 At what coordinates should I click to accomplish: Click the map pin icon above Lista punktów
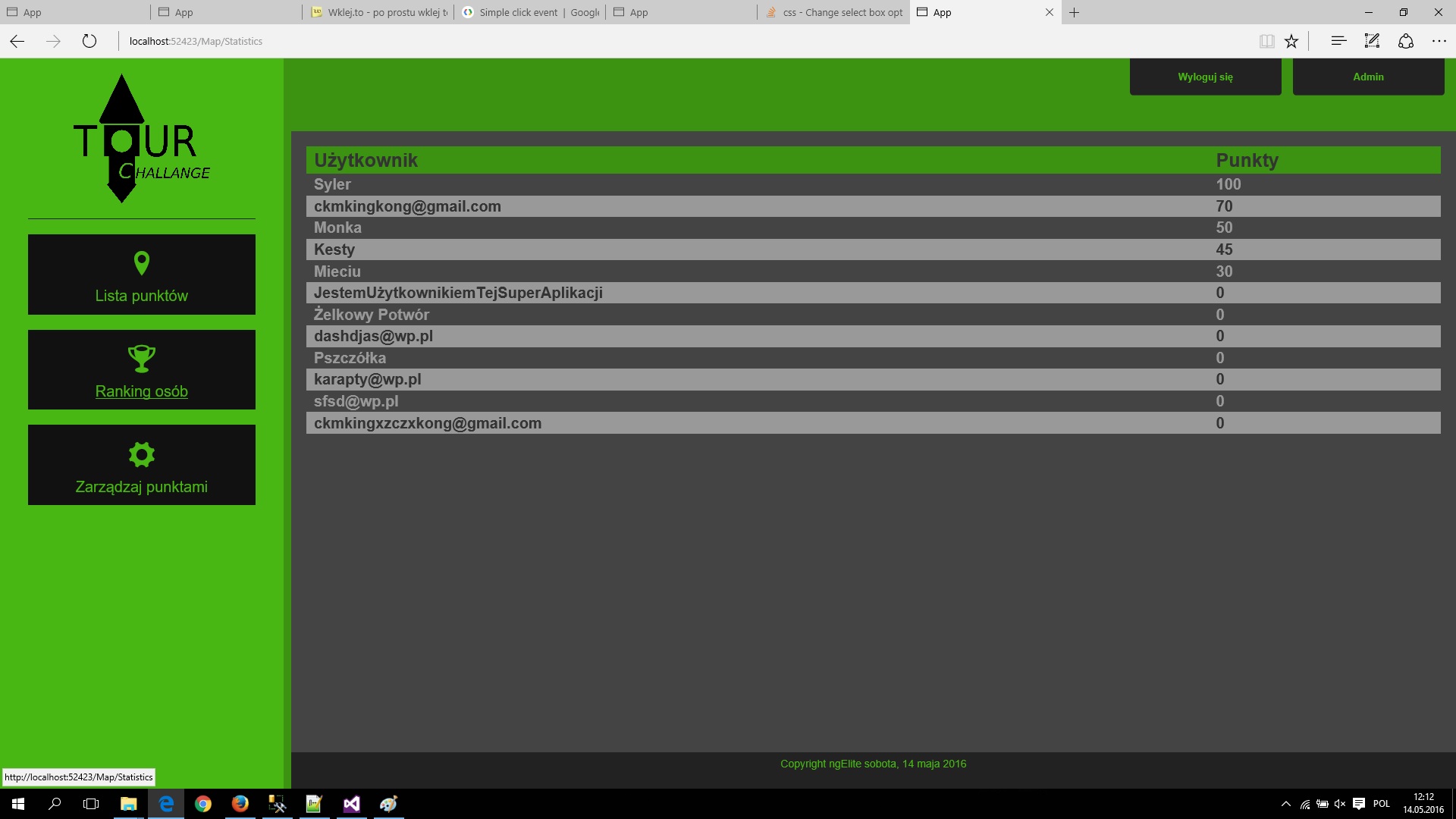(141, 263)
